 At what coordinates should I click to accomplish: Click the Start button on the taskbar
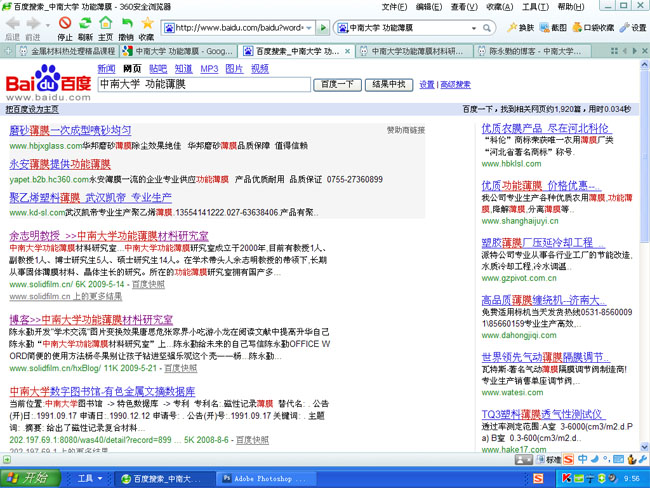point(30,478)
